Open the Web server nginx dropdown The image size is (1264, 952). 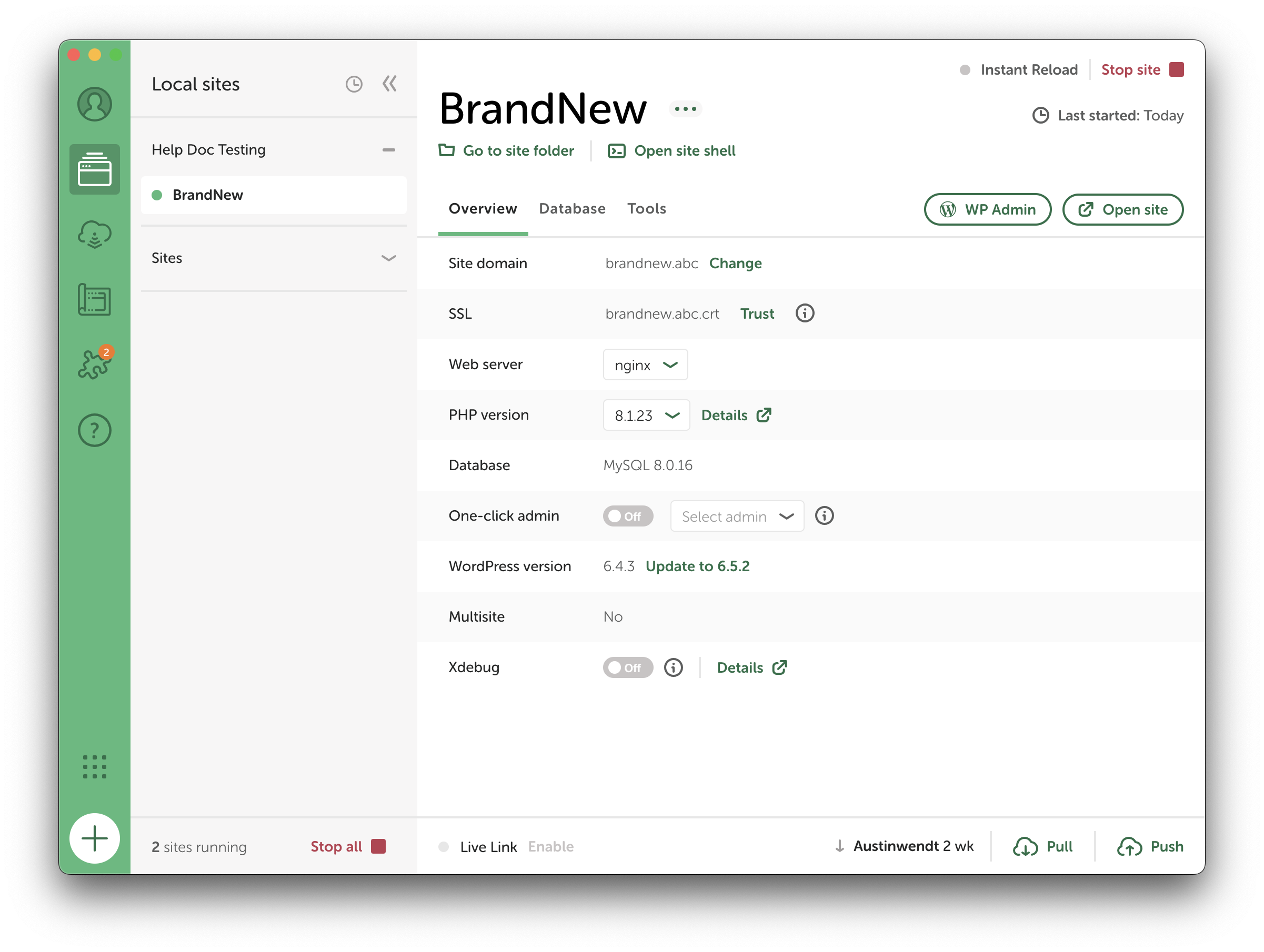tap(645, 365)
